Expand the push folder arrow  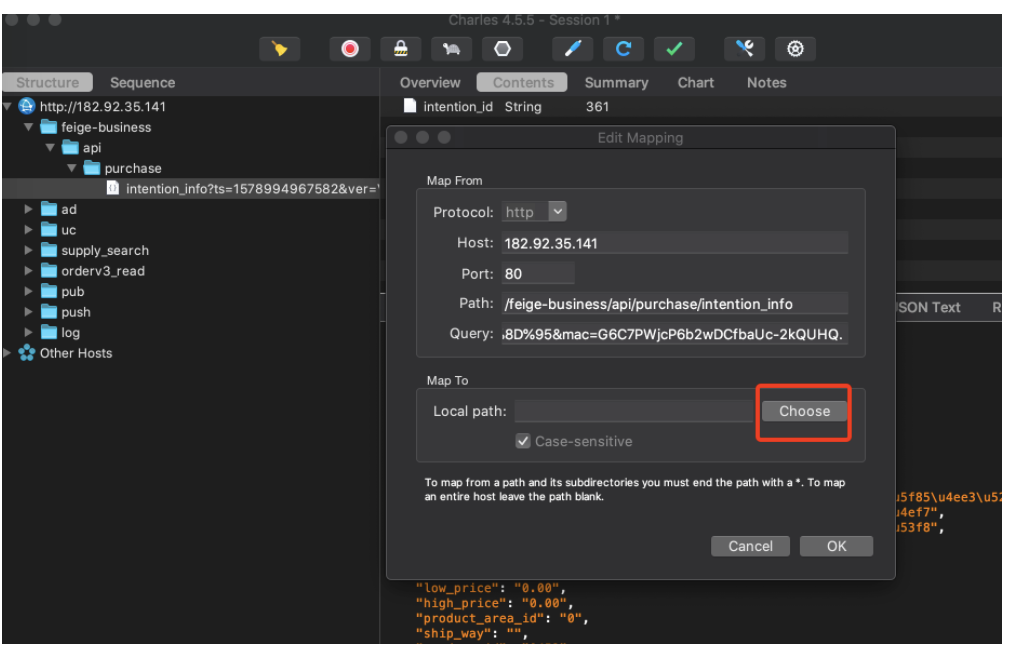click(x=28, y=312)
